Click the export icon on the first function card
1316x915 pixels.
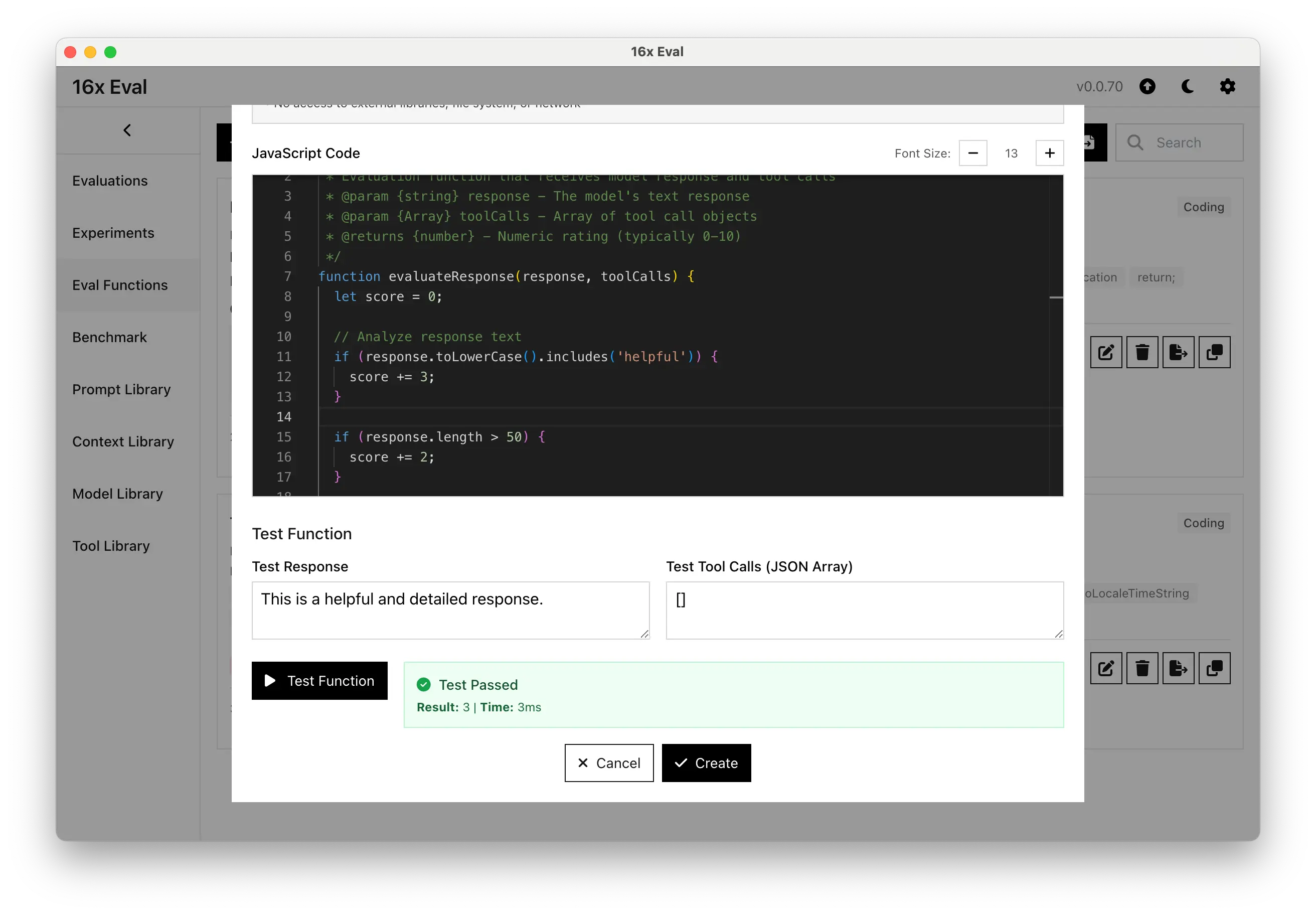coord(1178,352)
